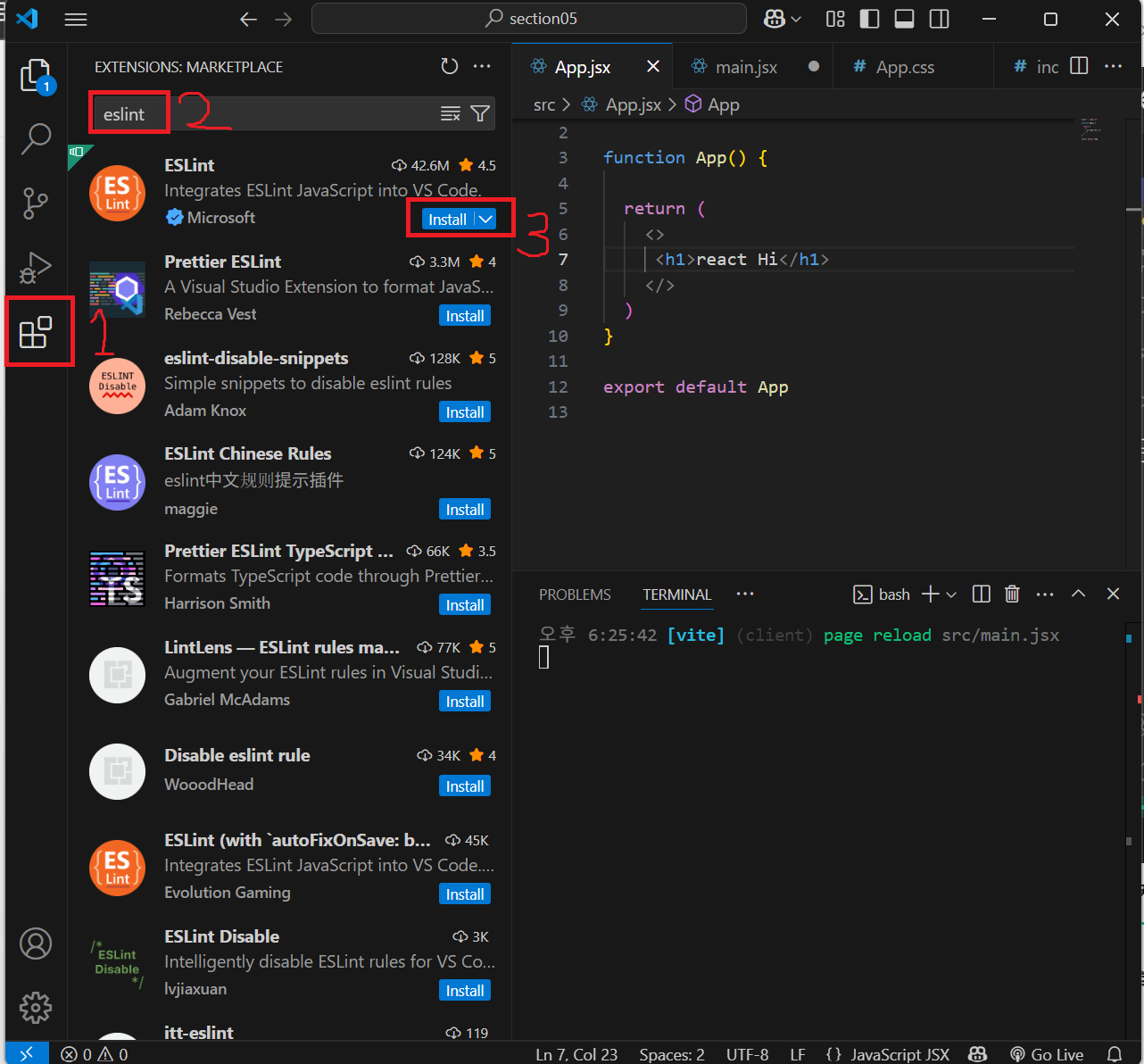This screenshot has width=1144, height=1064.
Task: Select the App.jsx breadcrumb
Action: pos(634,105)
